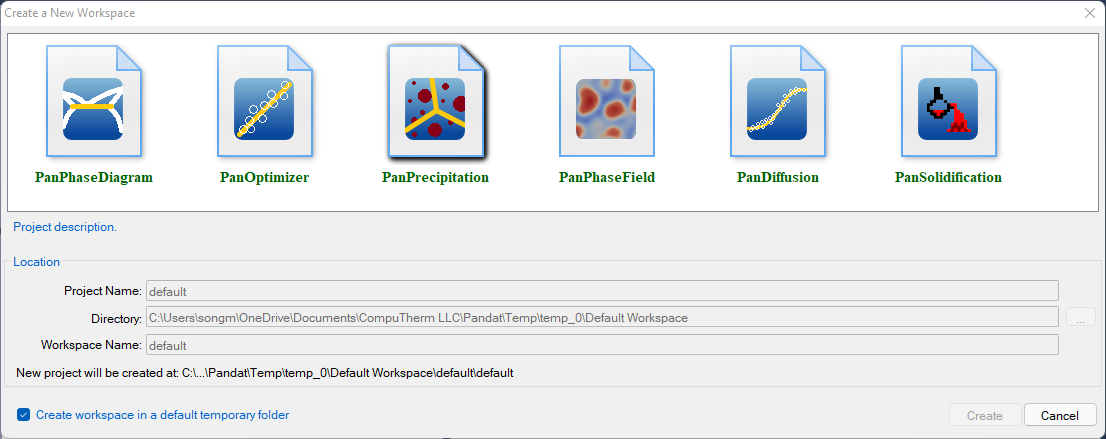
Task: Uncheck Create workspace in default temporary folder
Action: tap(23, 415)
